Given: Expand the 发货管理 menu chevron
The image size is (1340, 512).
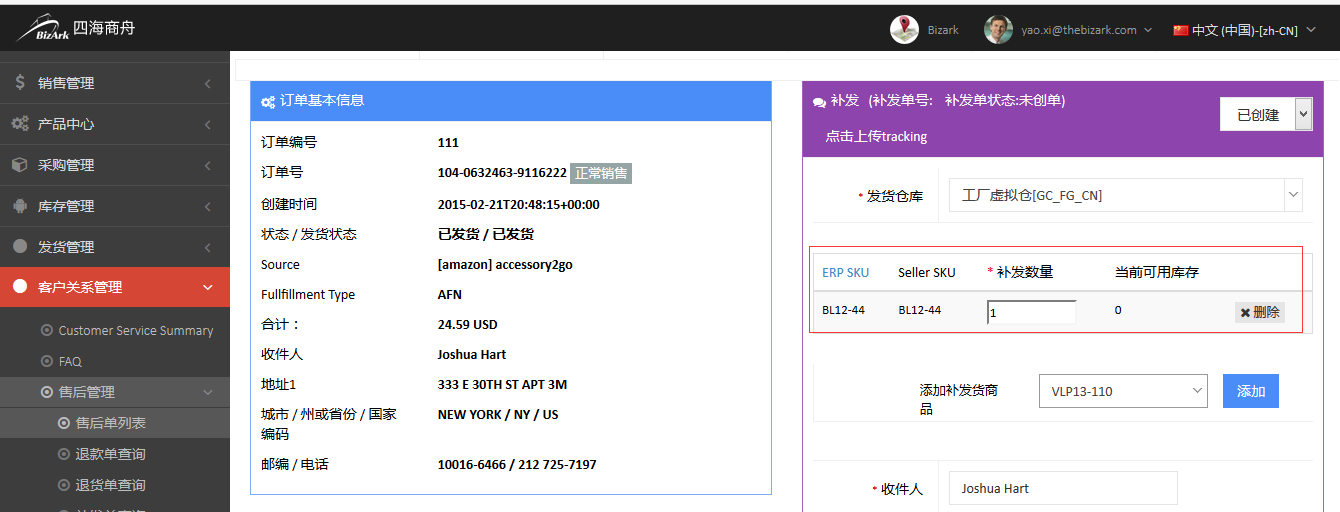Looking at the screenshot, I should [x=207, y=247].
